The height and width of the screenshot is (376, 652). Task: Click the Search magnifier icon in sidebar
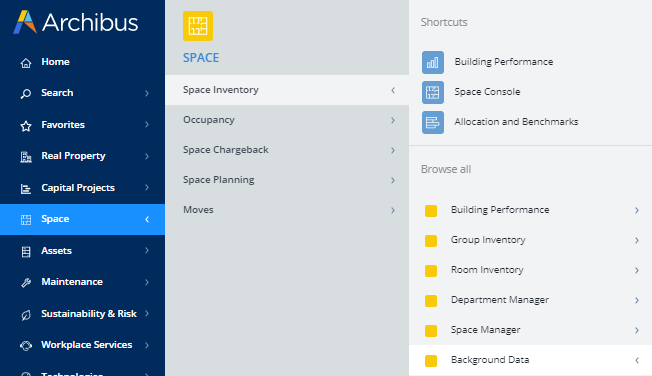point(26,94)
